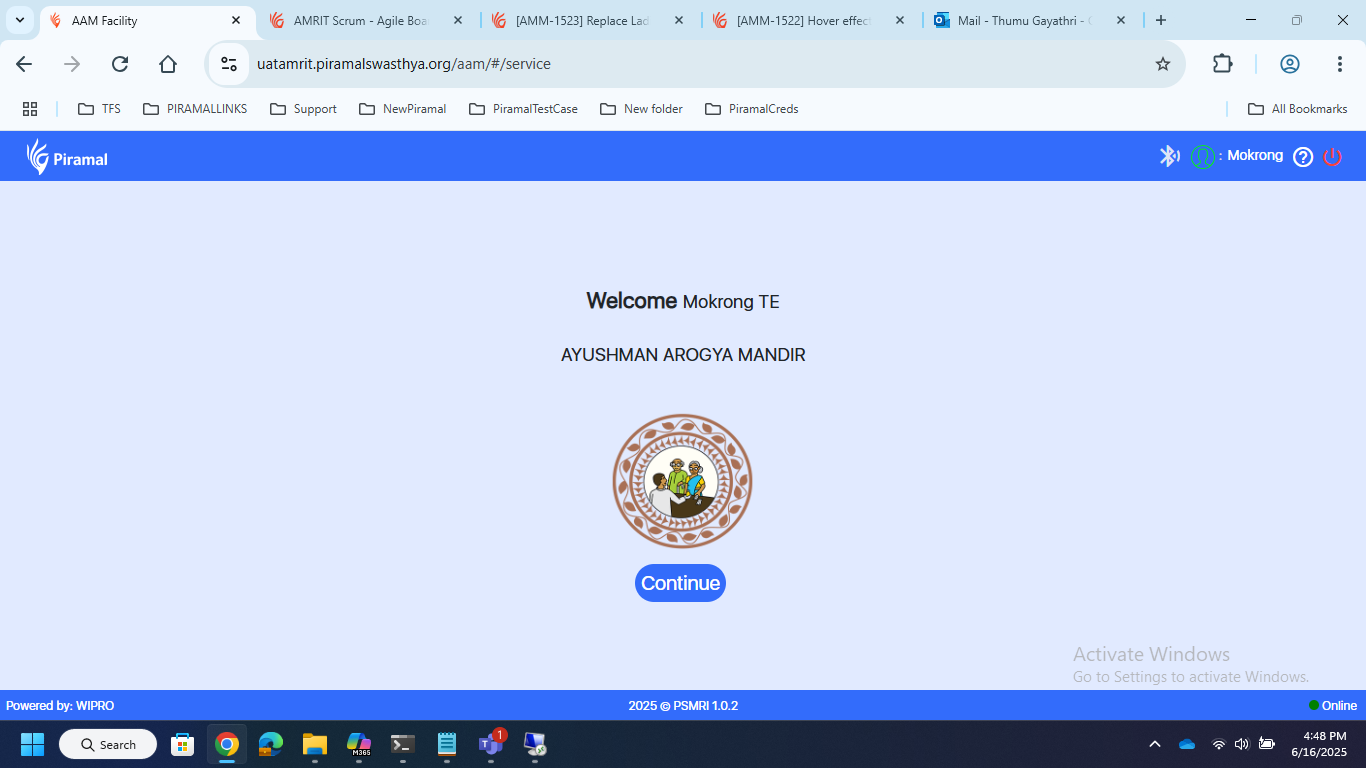Open Google Chrome from taskbar
Viewport: 1366px width, 768px height.
[227, 744]
